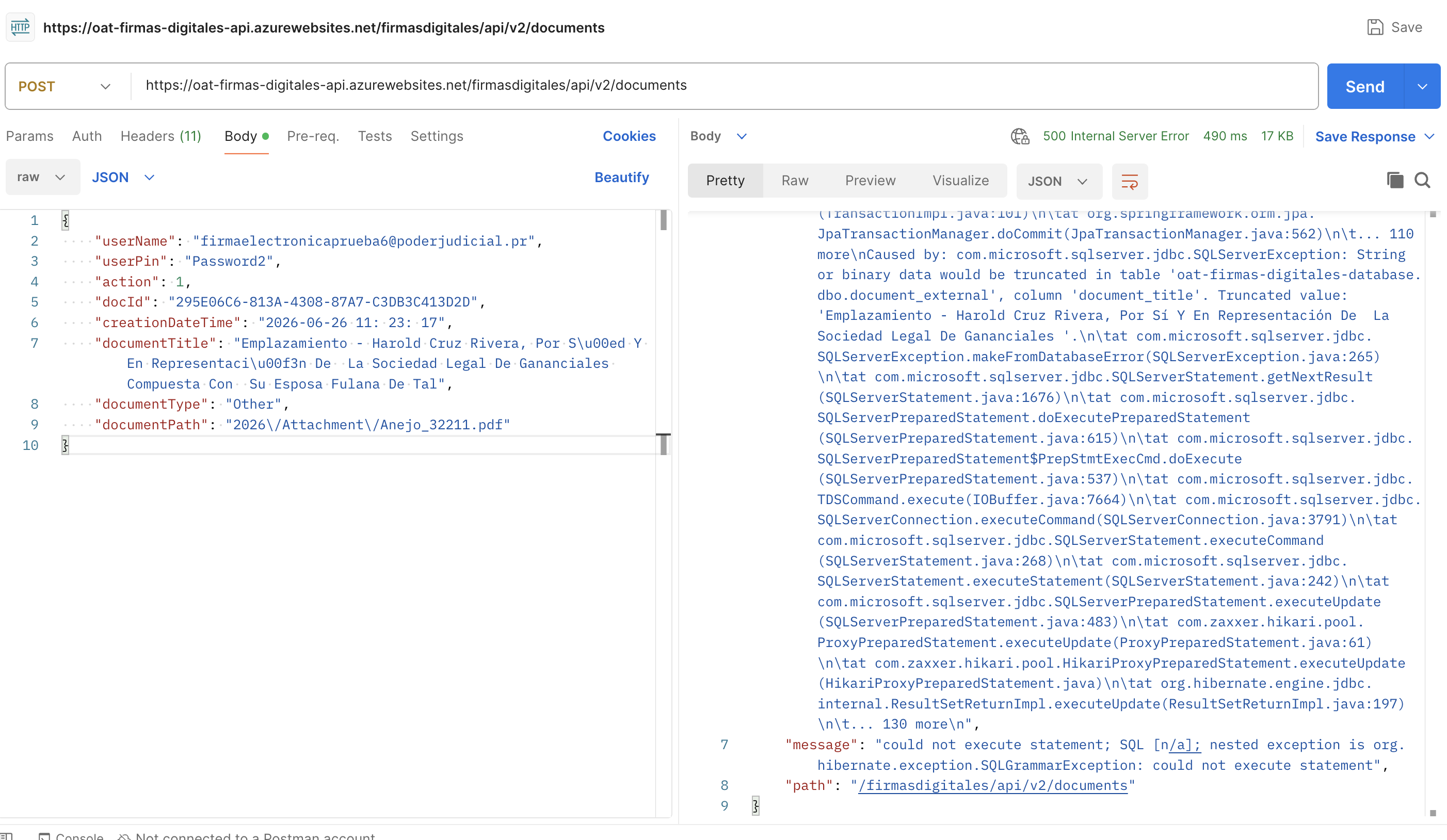The height and width of the screenshot is (840, 1447).
Task: Click the documentPath Anejo_32211.pdf value
Action: click(x=367, y=425)
